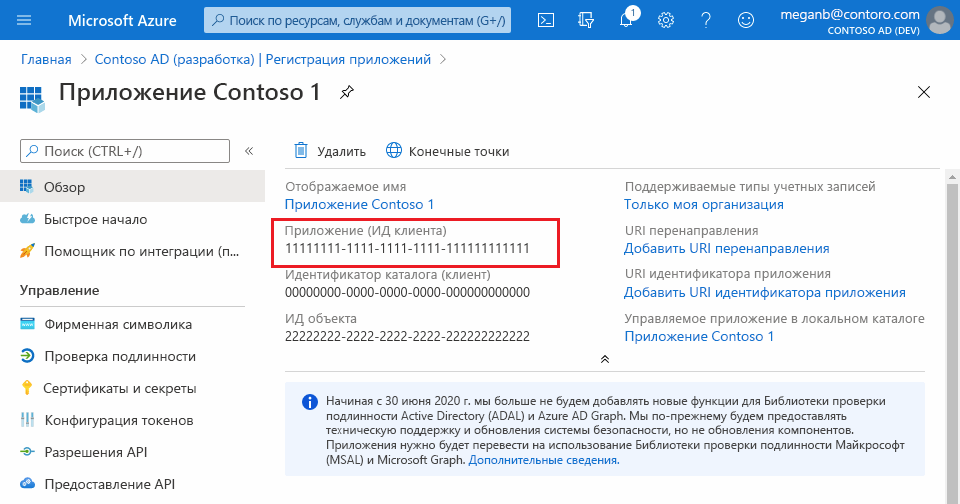This screenshot has height=504, width=960.
Task: Click the Microsoft Azure logo text
Action: tap(122, 20)
